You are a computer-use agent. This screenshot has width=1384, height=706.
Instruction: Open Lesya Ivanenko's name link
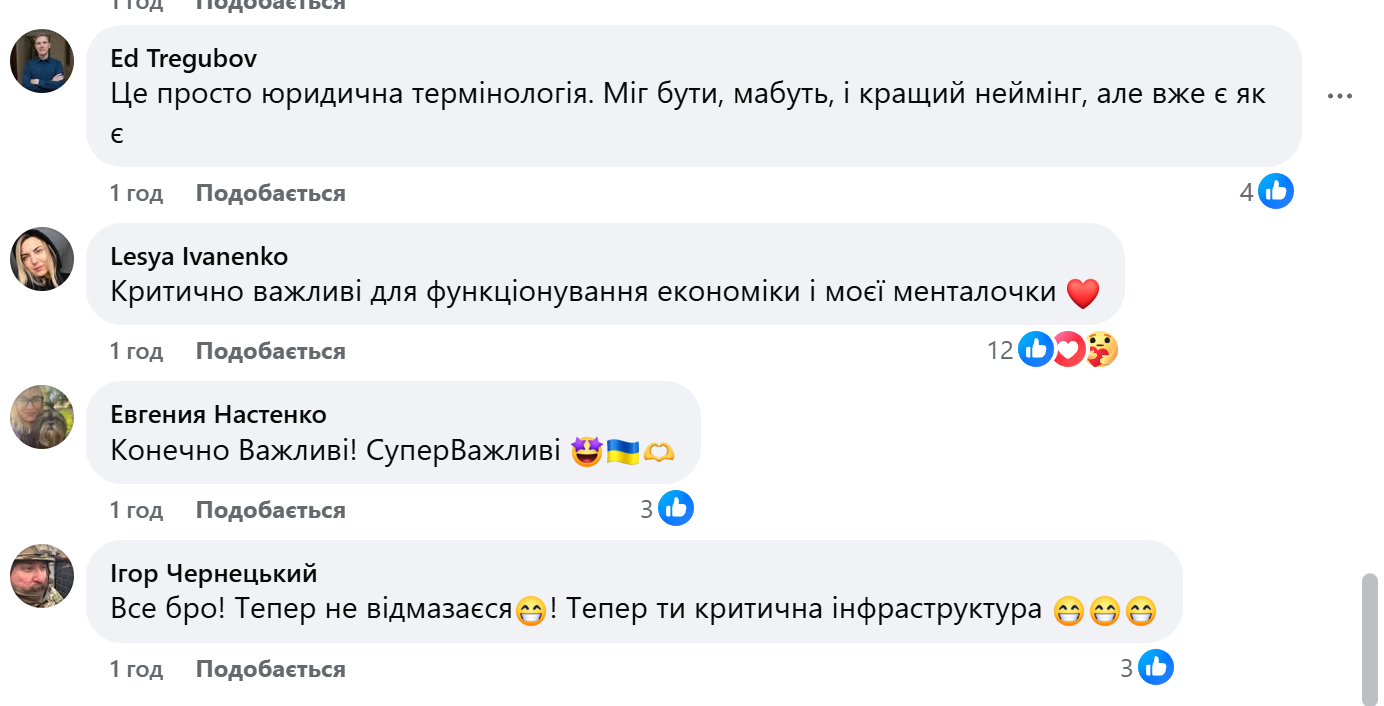coord(199,257)
